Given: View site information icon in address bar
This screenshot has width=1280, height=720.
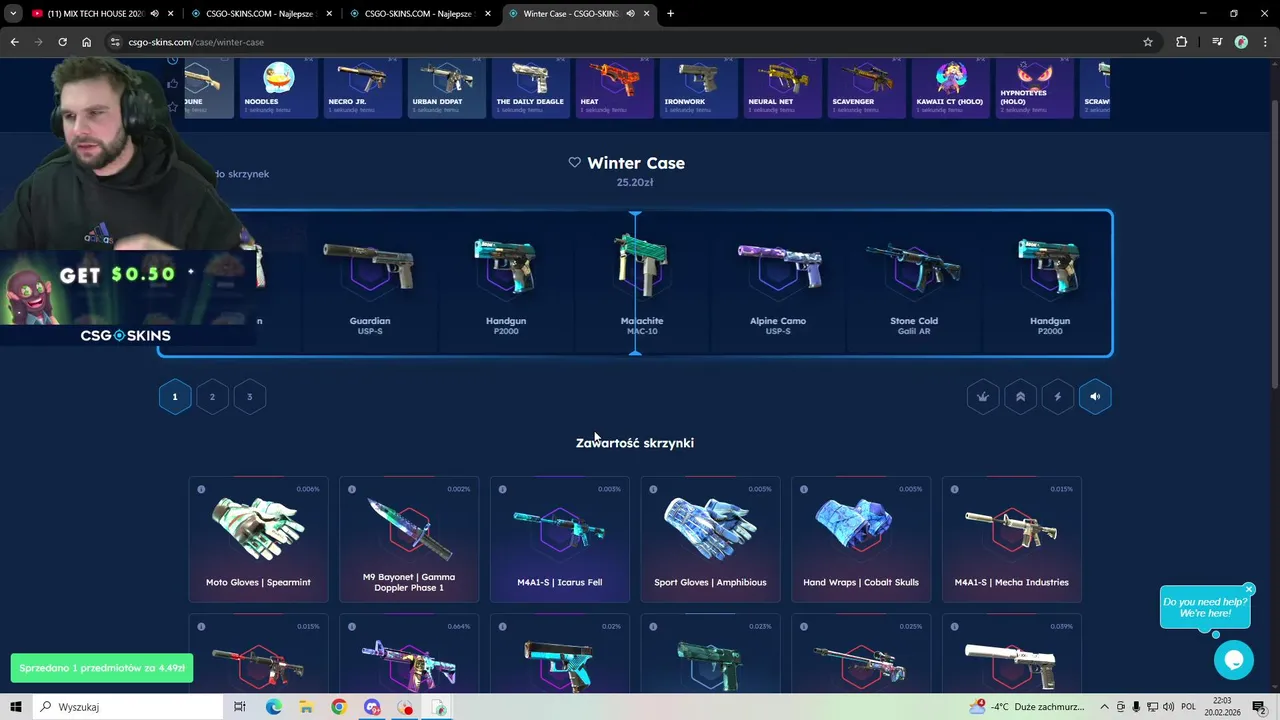Looking at the screenshot, I should click(116, 42).
